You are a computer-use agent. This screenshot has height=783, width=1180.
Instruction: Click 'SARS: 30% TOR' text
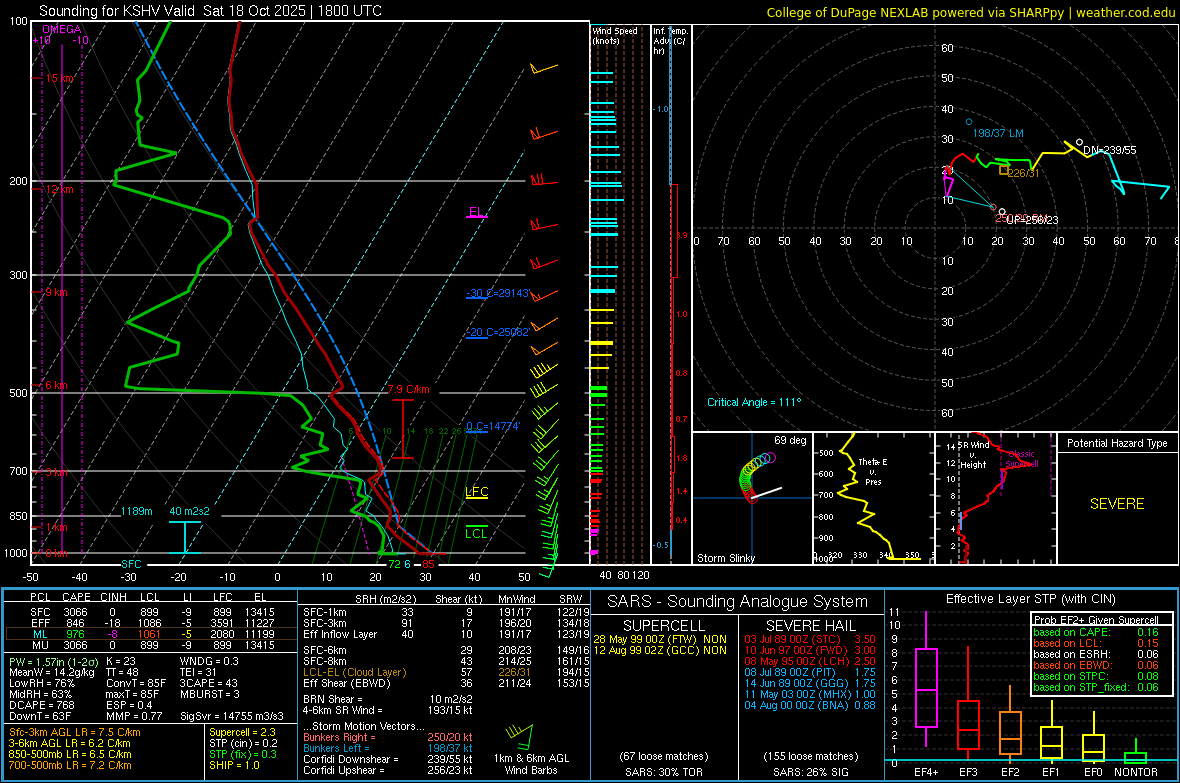[x=664, y=772]
